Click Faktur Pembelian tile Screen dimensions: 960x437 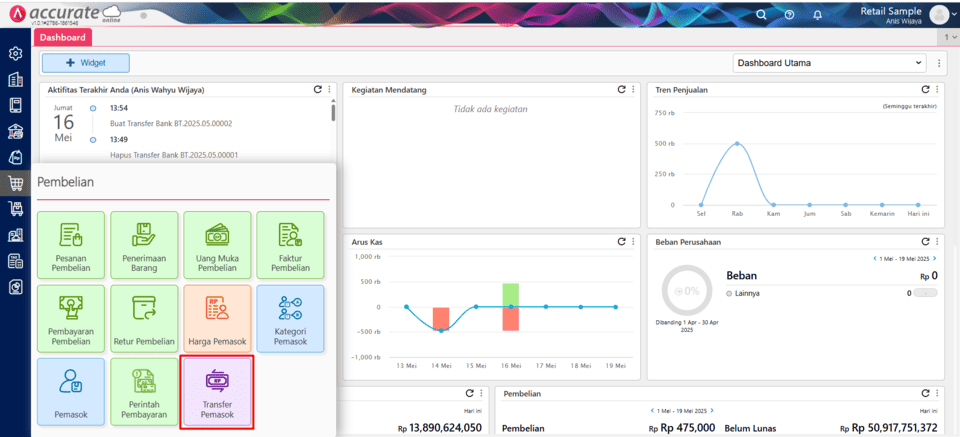tap(290, 245)
